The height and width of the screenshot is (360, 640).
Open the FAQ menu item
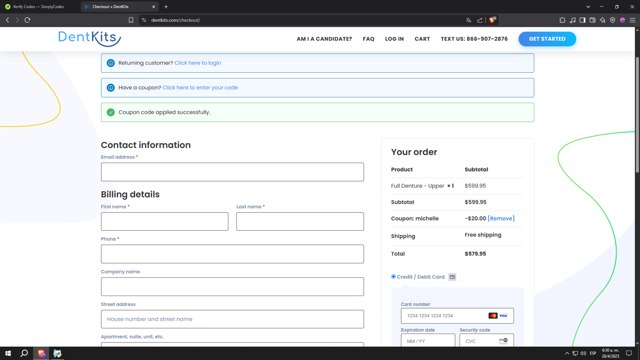coord(369,39)
